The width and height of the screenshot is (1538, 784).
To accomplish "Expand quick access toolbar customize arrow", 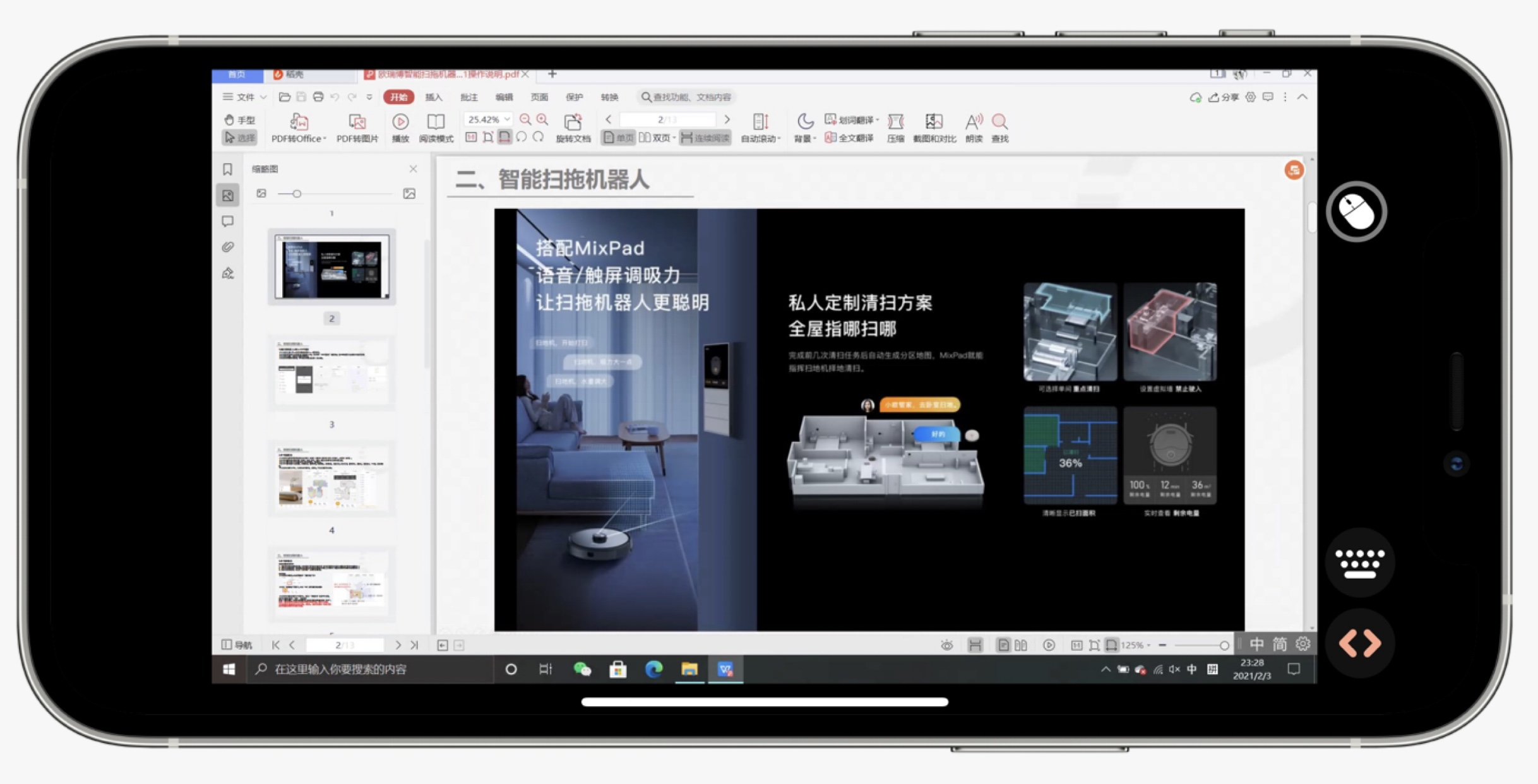I will (369, 97).
